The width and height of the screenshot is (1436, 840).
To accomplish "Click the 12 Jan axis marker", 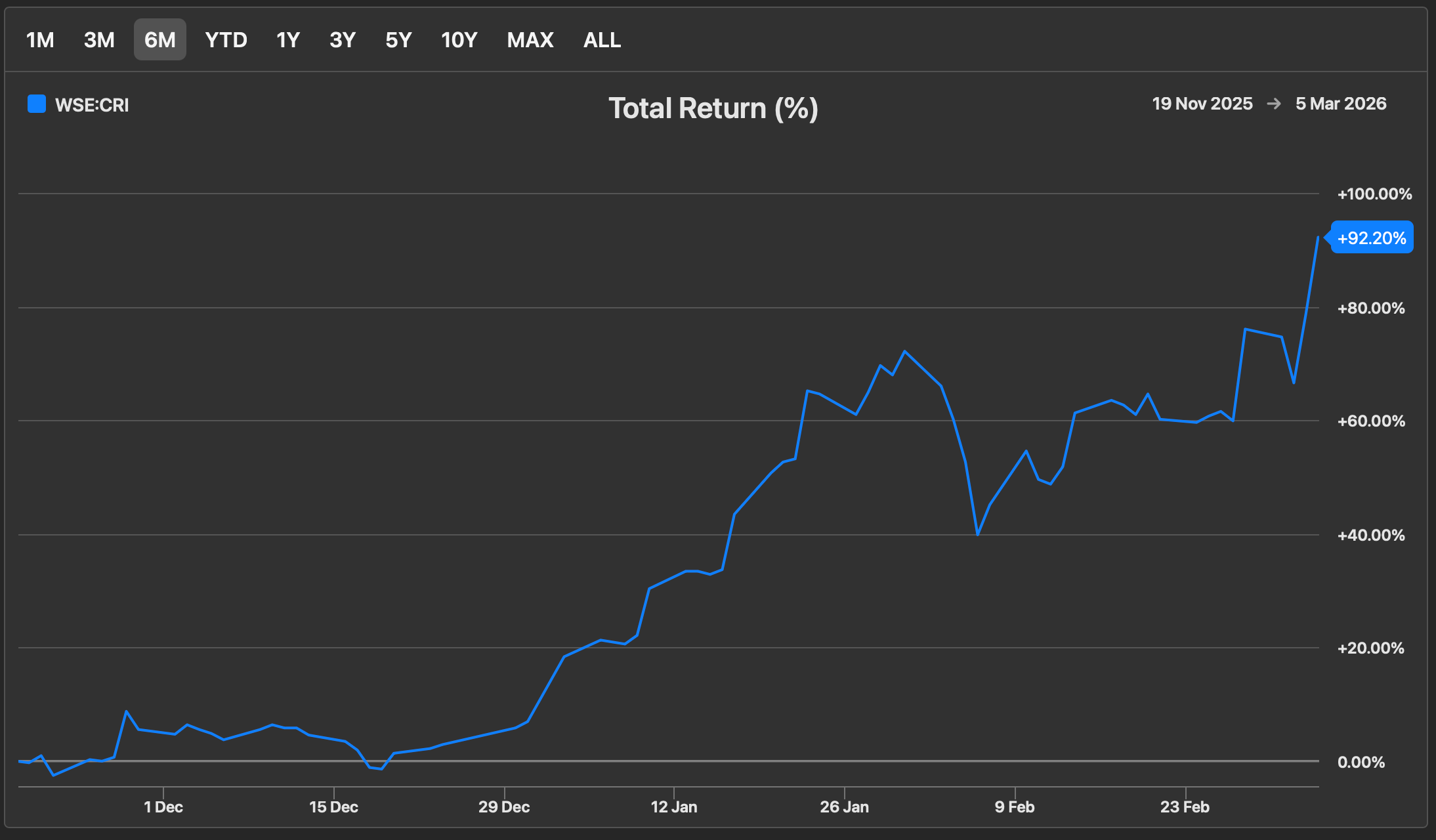I will 674,807.
